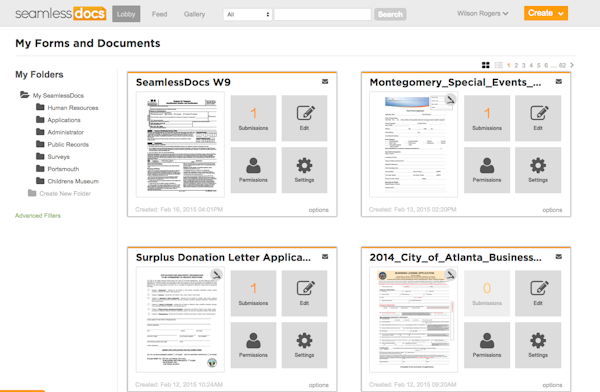The image size is (600, 392).
Task: Open Applications folder
Action: [59, 120]
